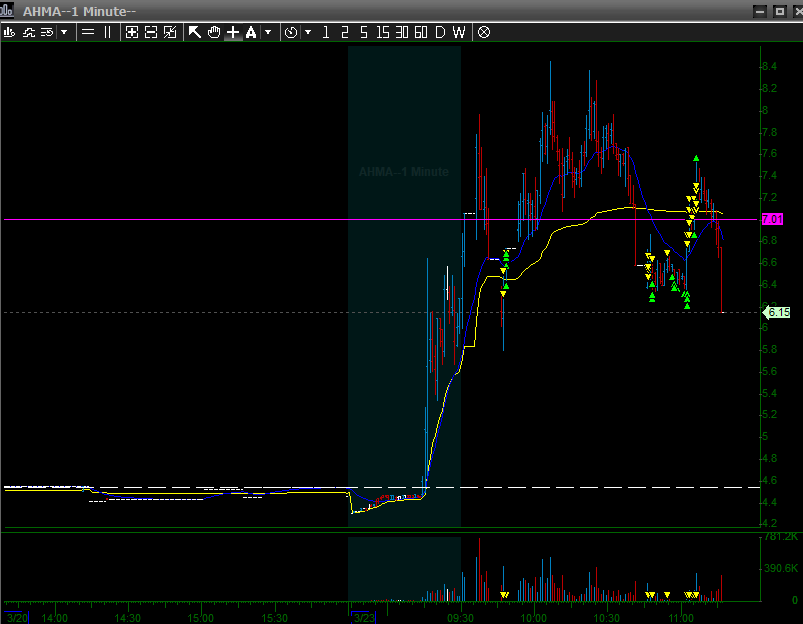Switch to the 1 minute interval
The width and height of the screenshot is (803, 624).
[x=326, y=32]
